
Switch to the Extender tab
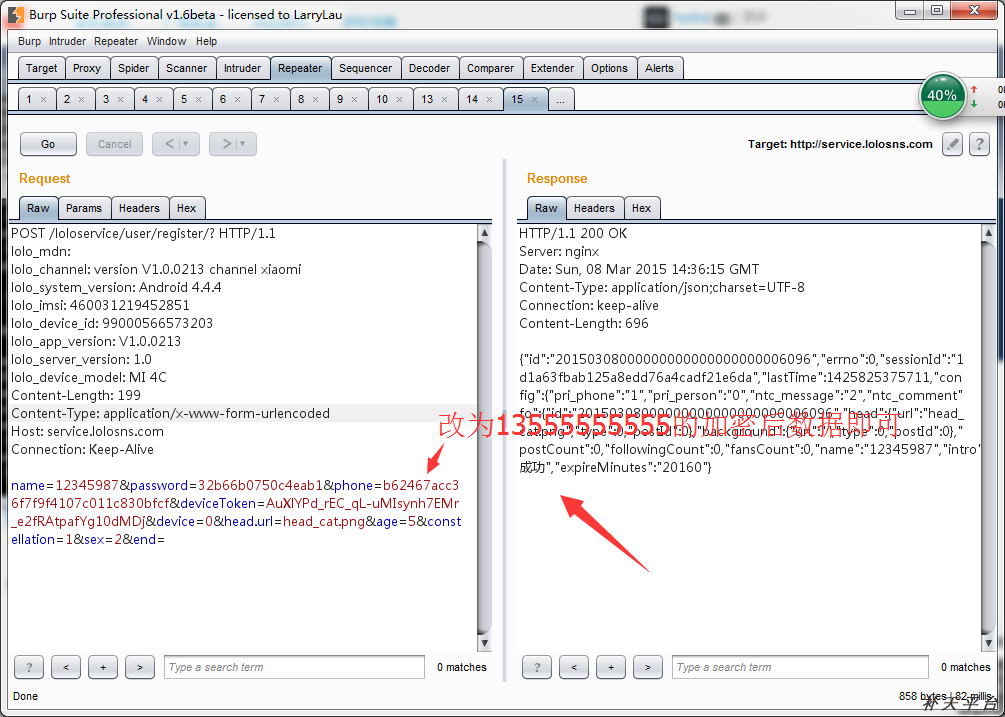tap(552, 68)
